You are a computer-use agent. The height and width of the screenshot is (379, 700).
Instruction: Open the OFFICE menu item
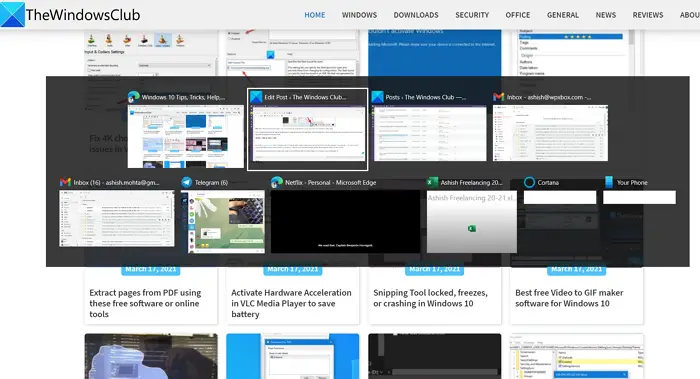(x=518, y=15)
